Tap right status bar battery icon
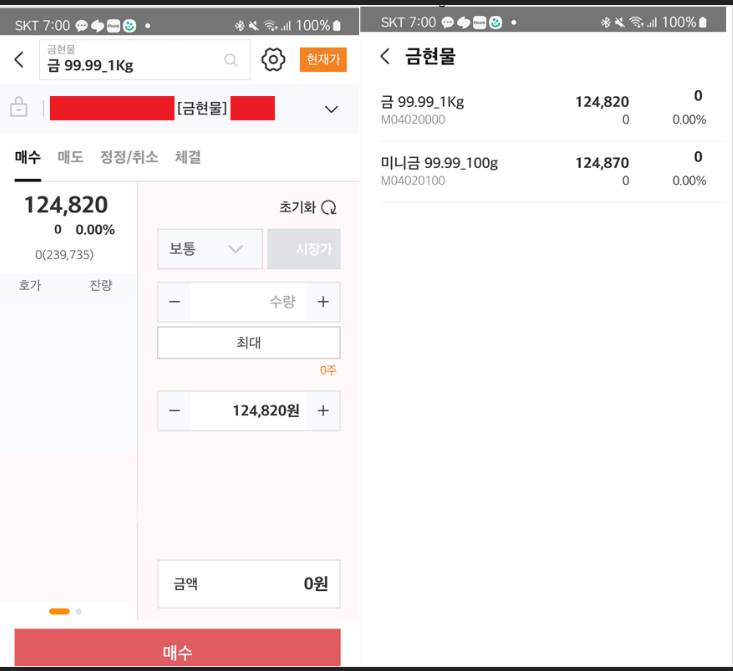Screen dimensions: 733x671 (703, 22)
